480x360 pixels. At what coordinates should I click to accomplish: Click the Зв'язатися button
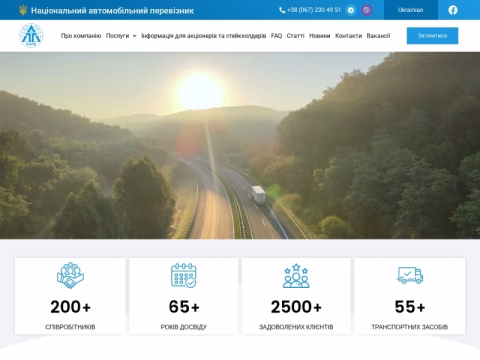click(x=432, y=36)
